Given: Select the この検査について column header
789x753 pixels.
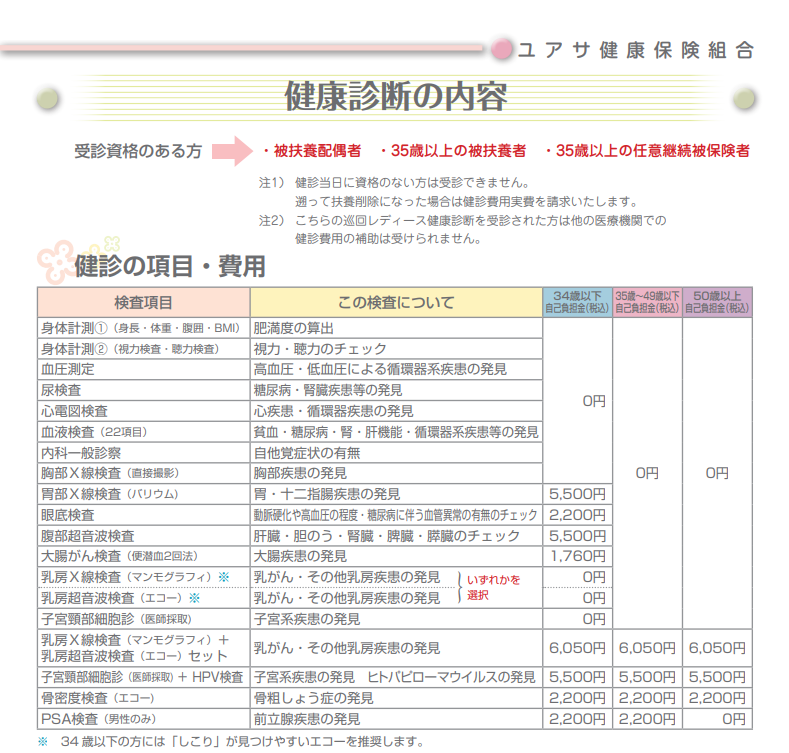Looking at the screenshot, I should [x=395, y=302].
